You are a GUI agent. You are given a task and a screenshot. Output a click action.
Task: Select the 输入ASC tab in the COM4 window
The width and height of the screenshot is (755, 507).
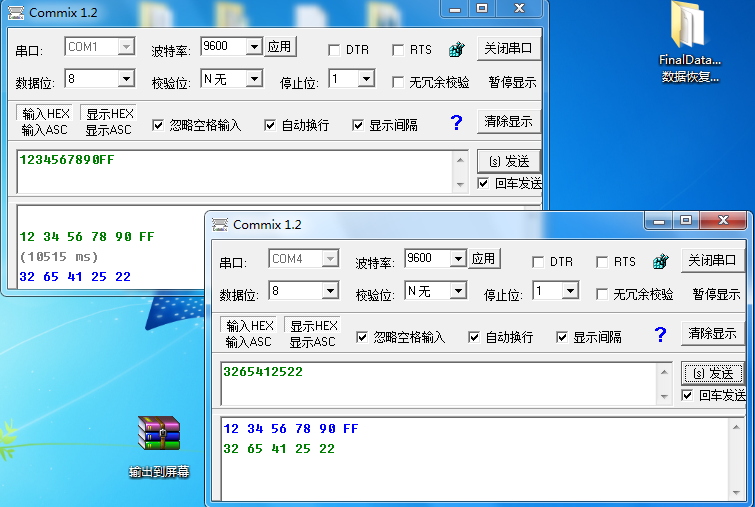[x=248, y=342]
